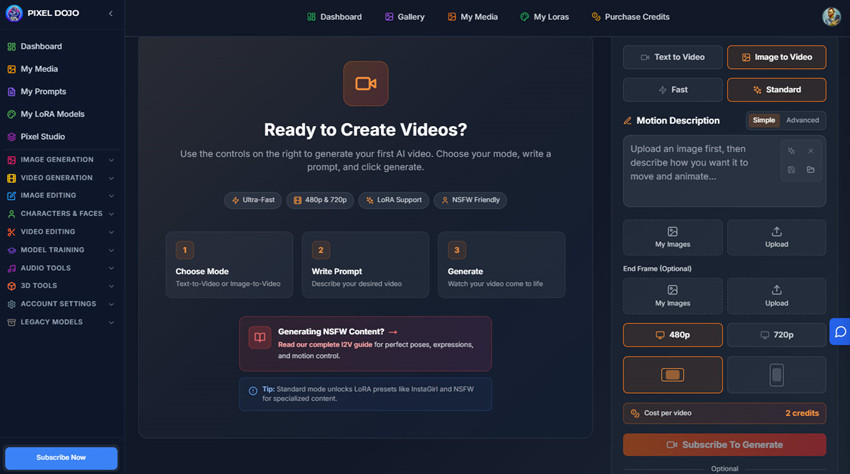850x474 pixels.
Task: Choose portrait aspect ratio
Action: pyautogui.click(x=776, y=375)
